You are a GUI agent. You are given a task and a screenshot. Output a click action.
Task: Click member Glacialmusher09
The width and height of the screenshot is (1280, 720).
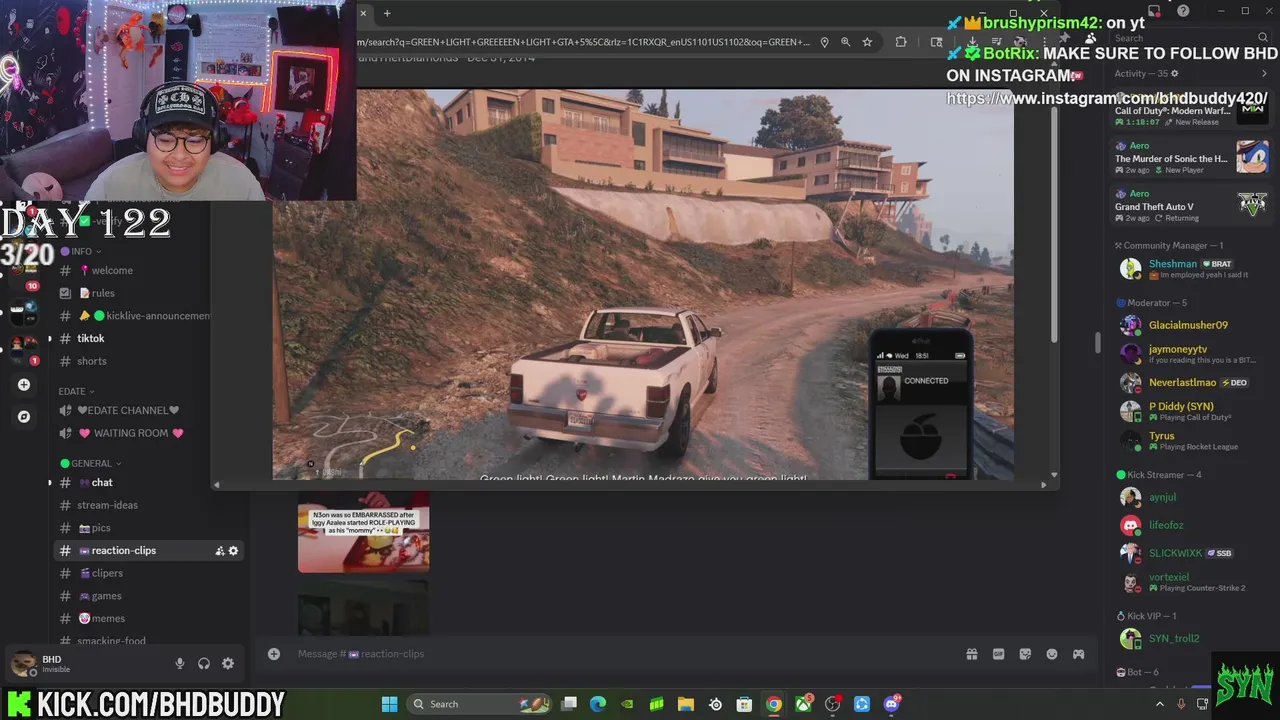click(x=1190, y=325)
